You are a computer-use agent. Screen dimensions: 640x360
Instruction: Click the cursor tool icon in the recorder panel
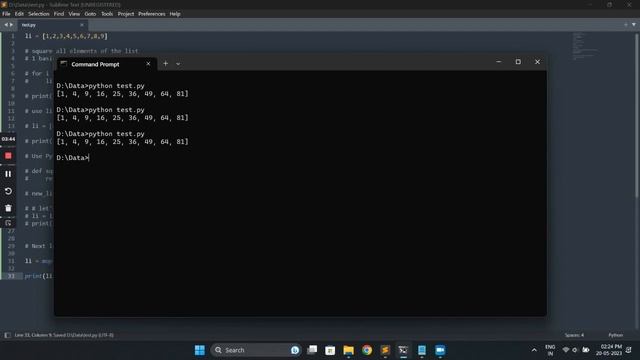[x=8, y=223]
